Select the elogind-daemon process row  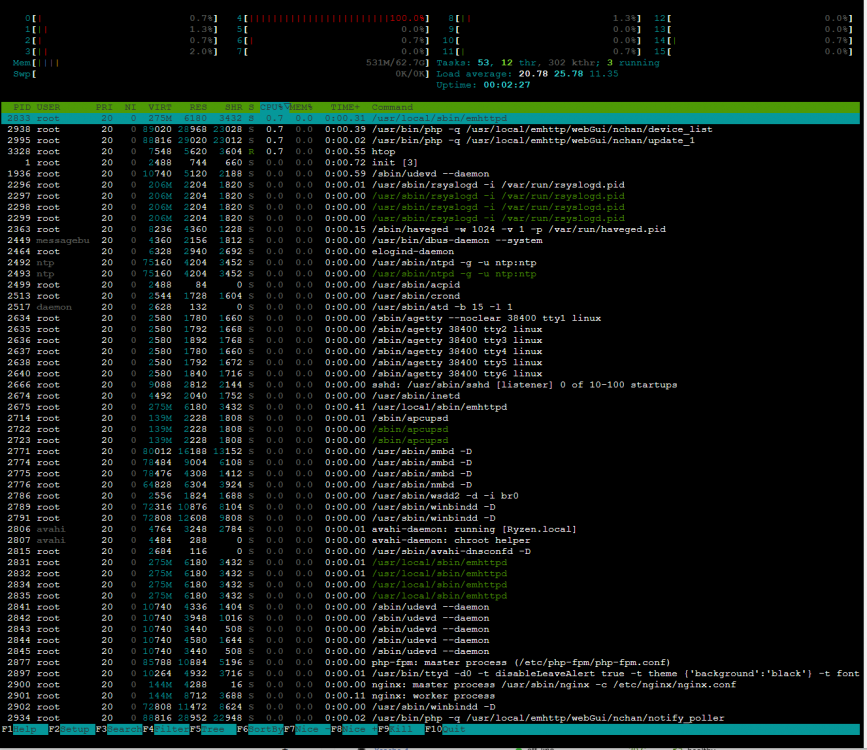pos(430,252)
